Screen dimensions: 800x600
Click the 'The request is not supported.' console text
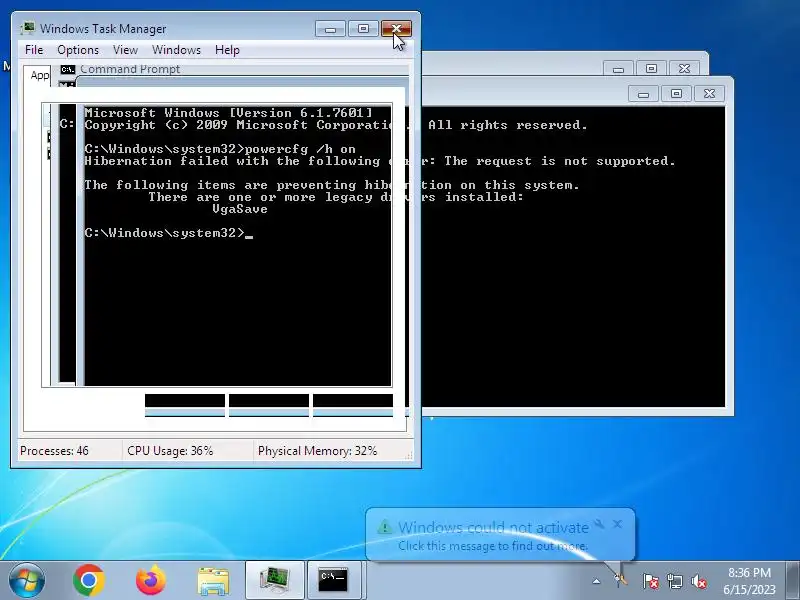(560, 161)
